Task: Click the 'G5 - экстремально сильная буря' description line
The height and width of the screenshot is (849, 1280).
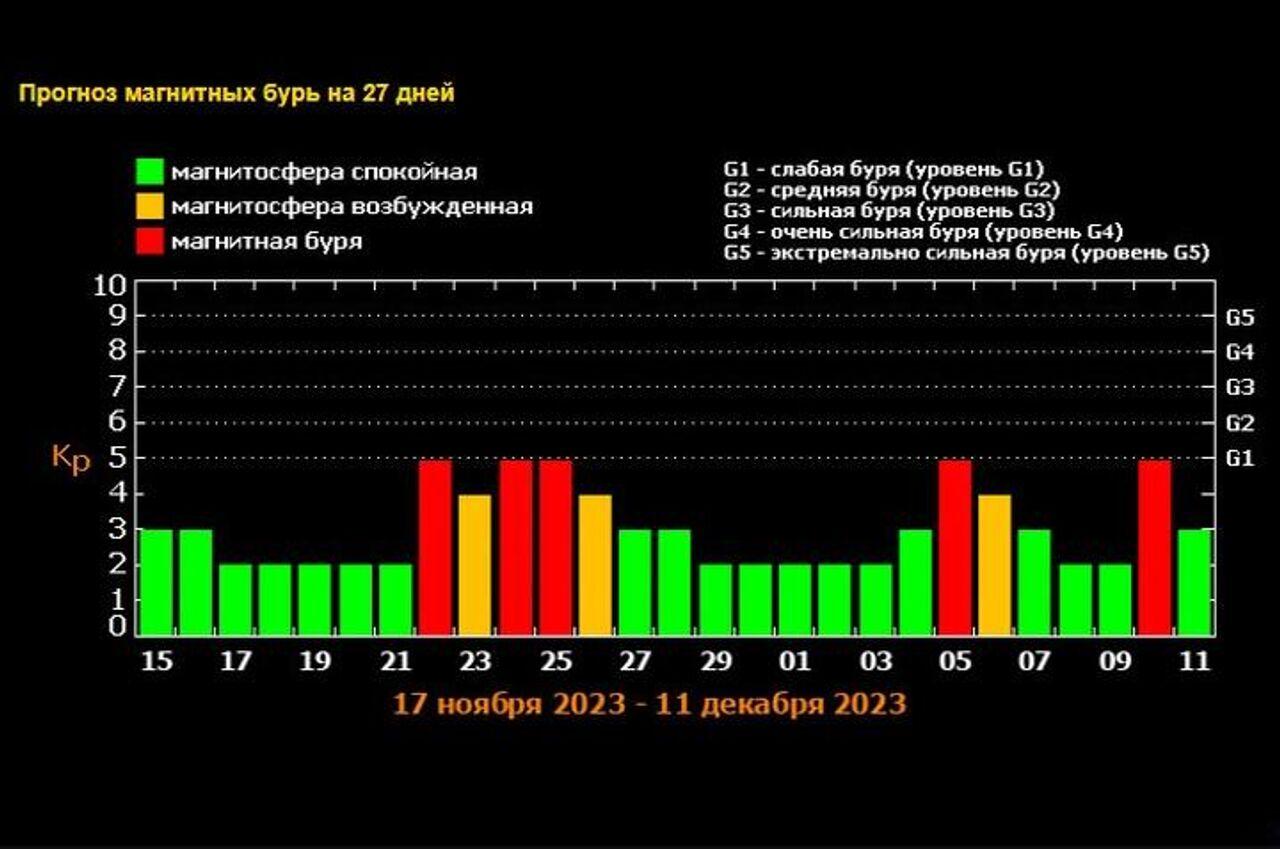Action: pos(966,252)
